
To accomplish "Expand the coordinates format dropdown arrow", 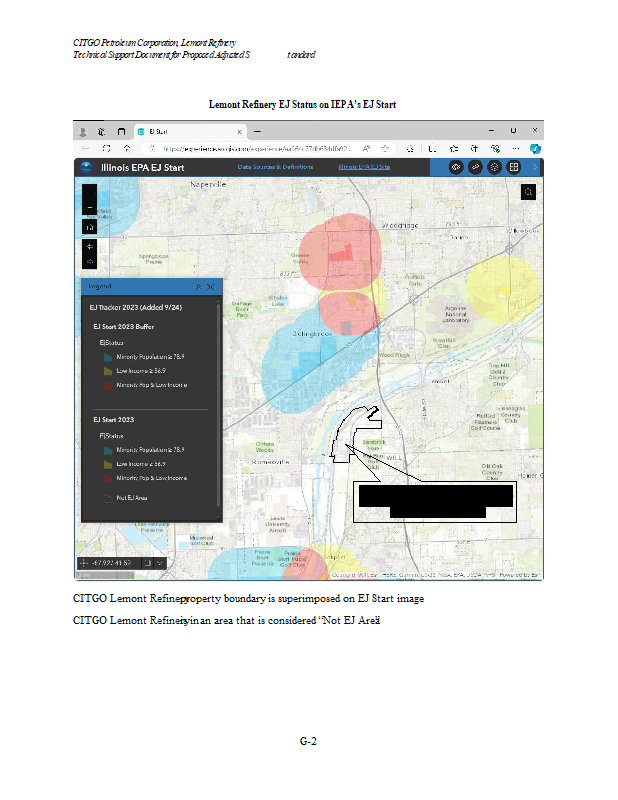I will 159,564.
